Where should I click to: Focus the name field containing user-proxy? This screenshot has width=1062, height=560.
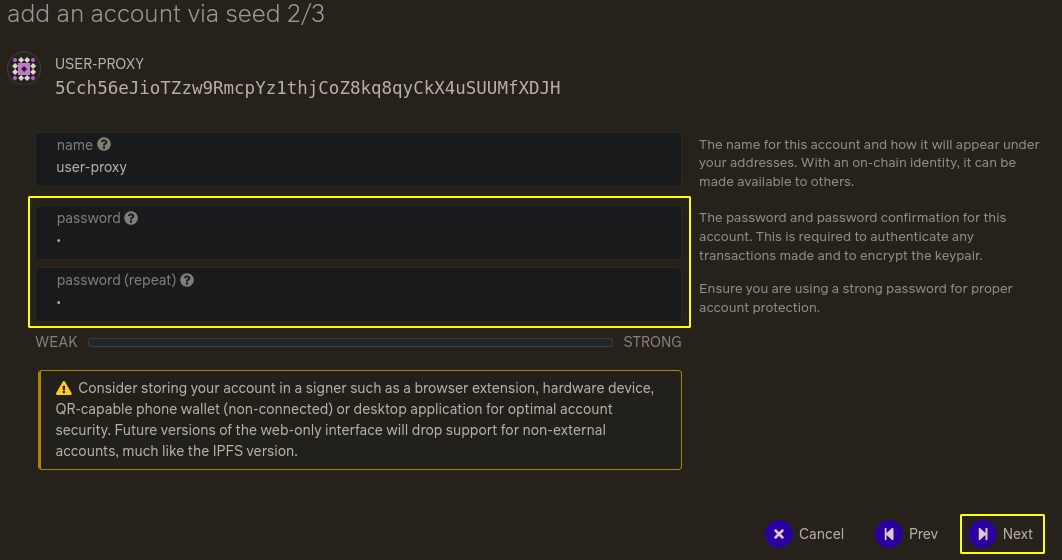(358, 160)
